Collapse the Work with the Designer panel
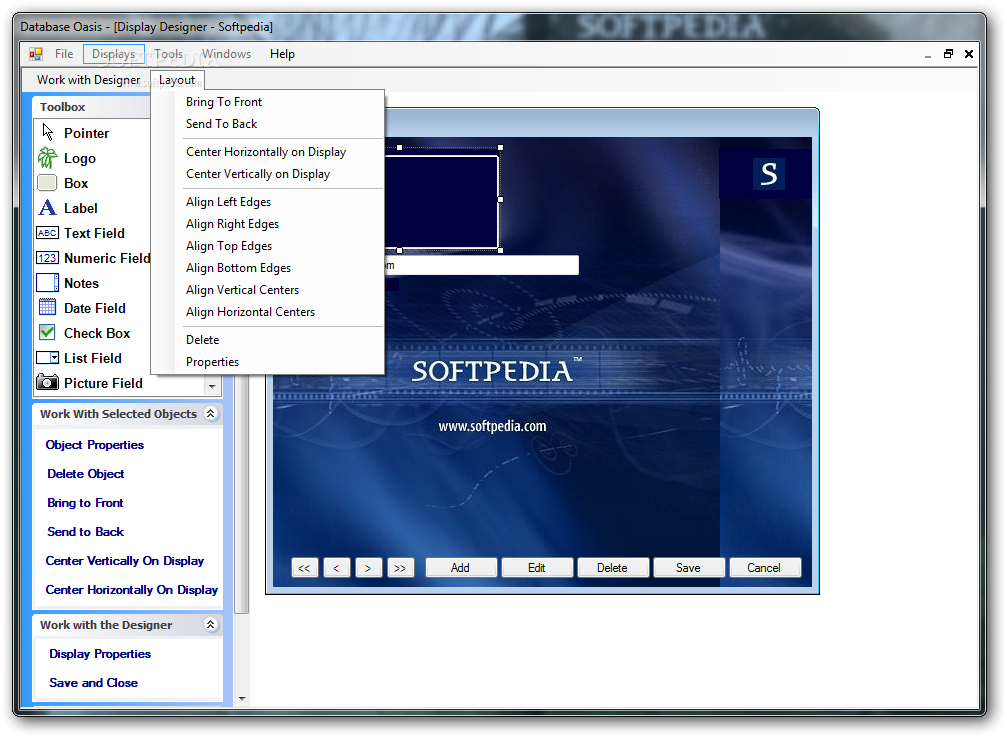1007x737 pixels. [211, 624]
